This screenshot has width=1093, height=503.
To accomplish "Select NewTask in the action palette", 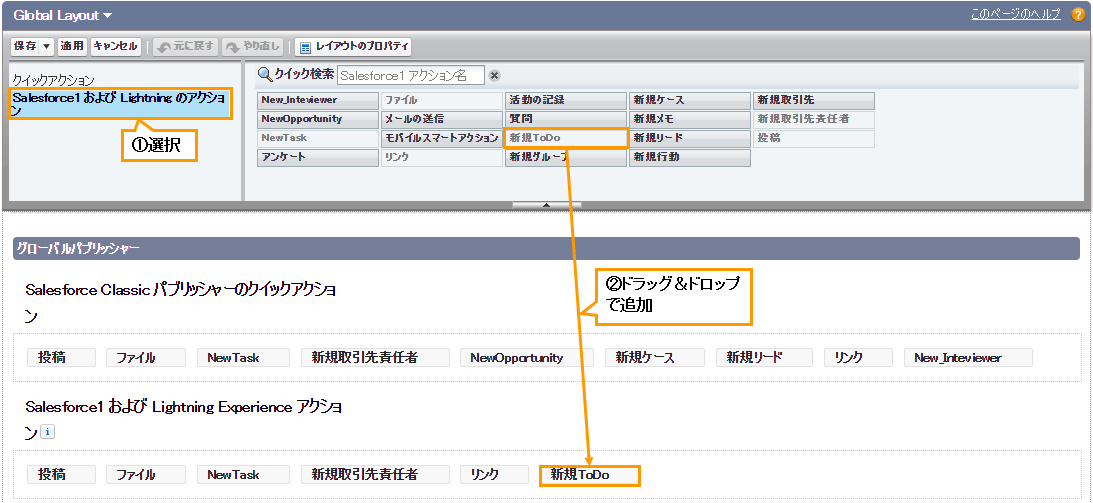I will click(x=318, y=138).
